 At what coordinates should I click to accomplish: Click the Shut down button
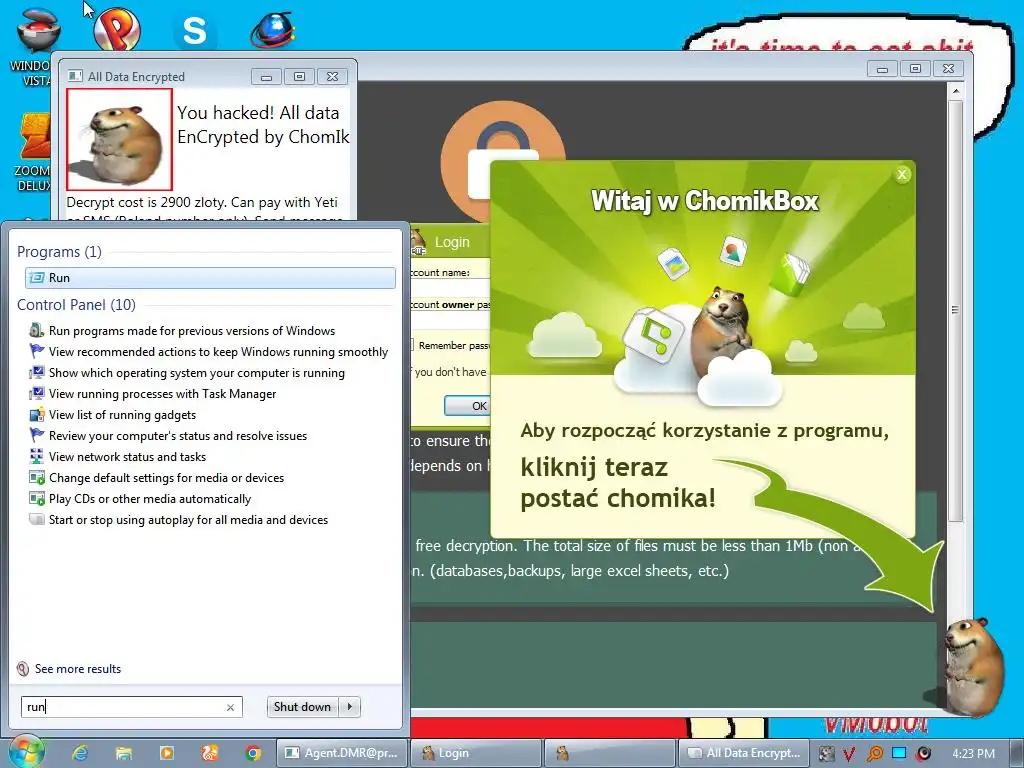[x=302, y=707]
